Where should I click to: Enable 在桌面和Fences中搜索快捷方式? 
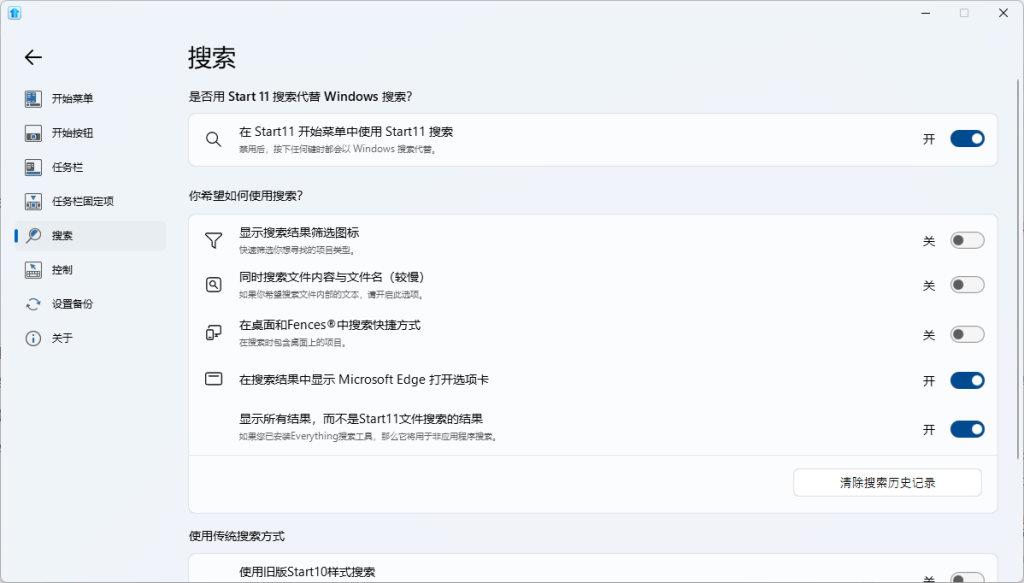(966, 335)
